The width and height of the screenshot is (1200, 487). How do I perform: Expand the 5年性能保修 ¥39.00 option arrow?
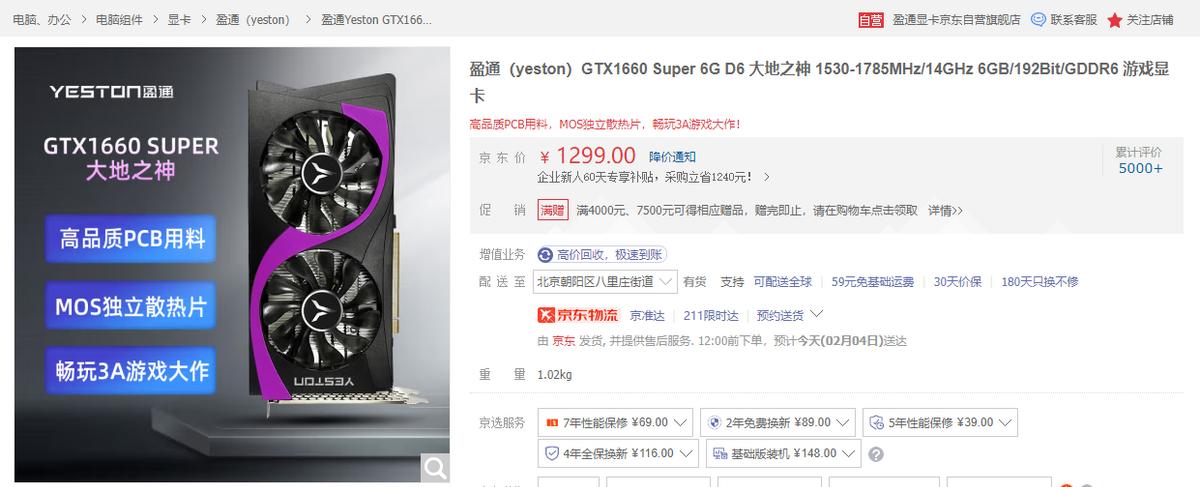click(x=1004, y=422)
